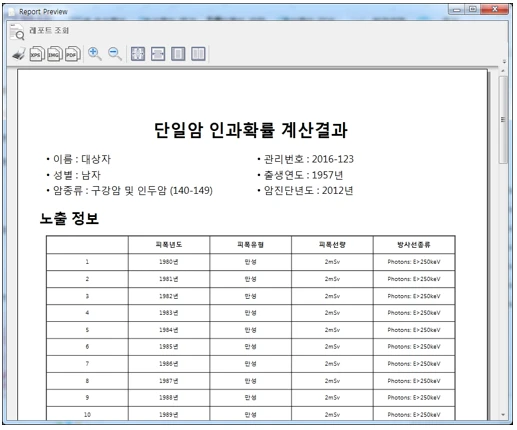Click the Report Preview title bar icon
Screen dimensions: 517x430
point(12,12)
